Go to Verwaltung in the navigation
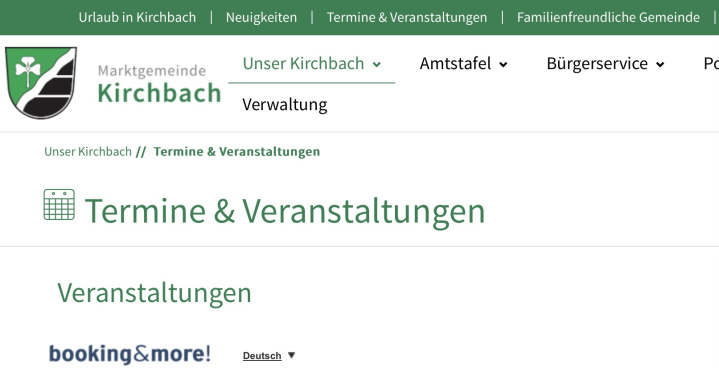This screenshot has width=719, height=368. click(x=285, y=104)
